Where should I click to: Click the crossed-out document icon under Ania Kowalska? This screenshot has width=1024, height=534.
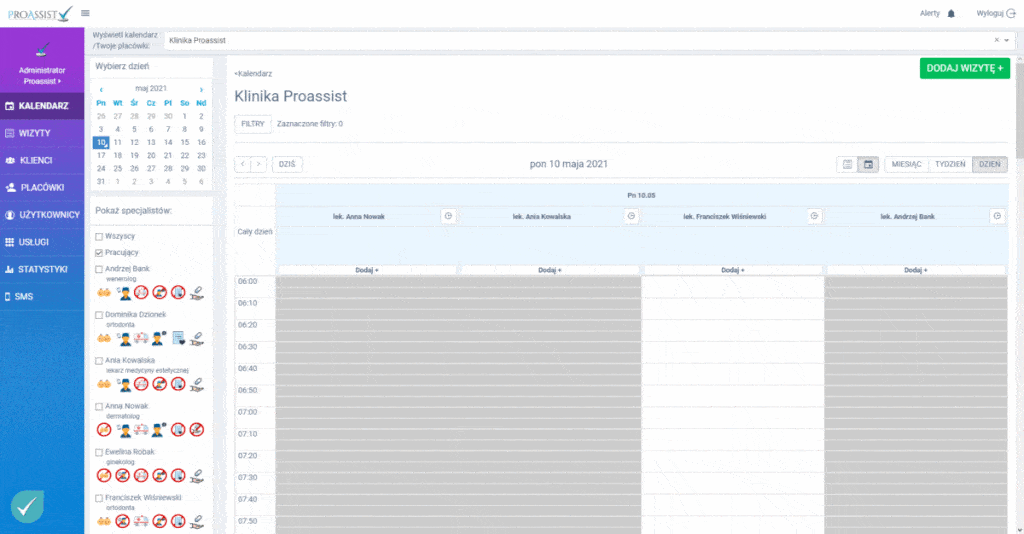coord(178,384)
